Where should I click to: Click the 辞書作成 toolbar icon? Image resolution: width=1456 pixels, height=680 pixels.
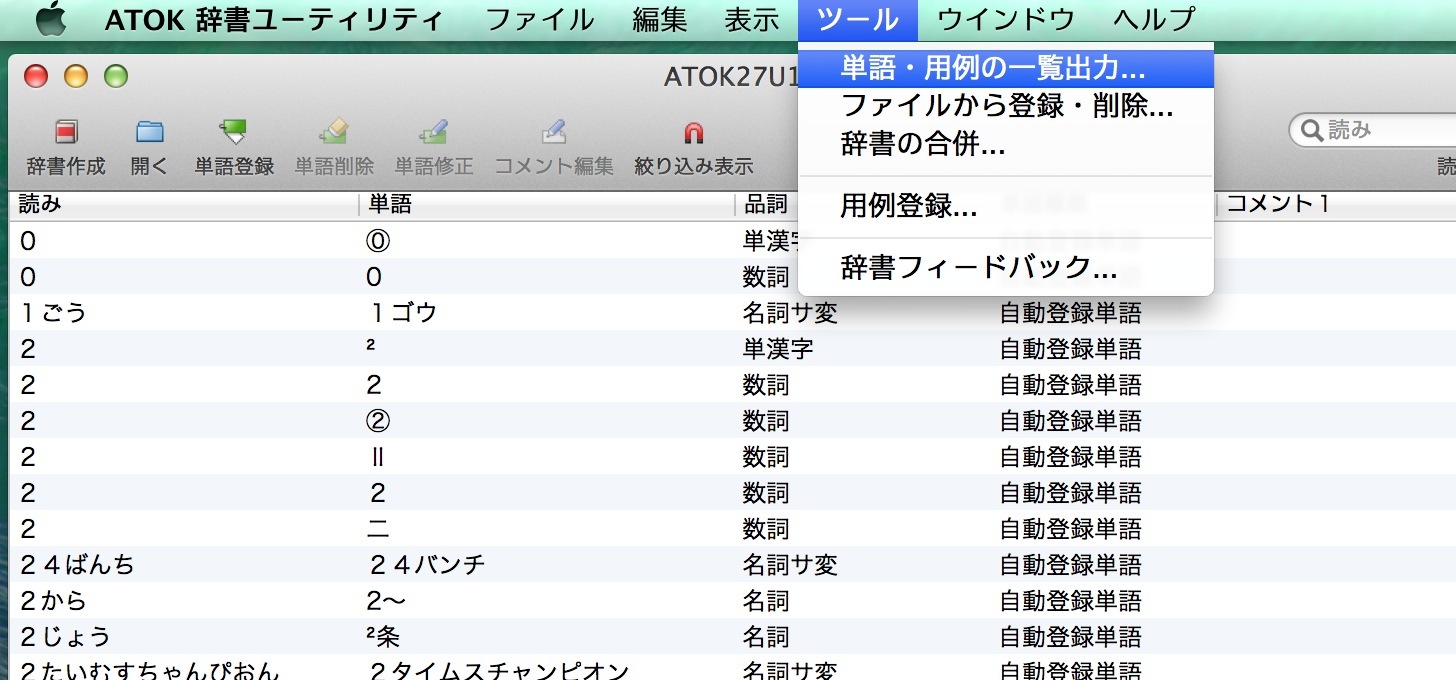(x=66, y=132)
